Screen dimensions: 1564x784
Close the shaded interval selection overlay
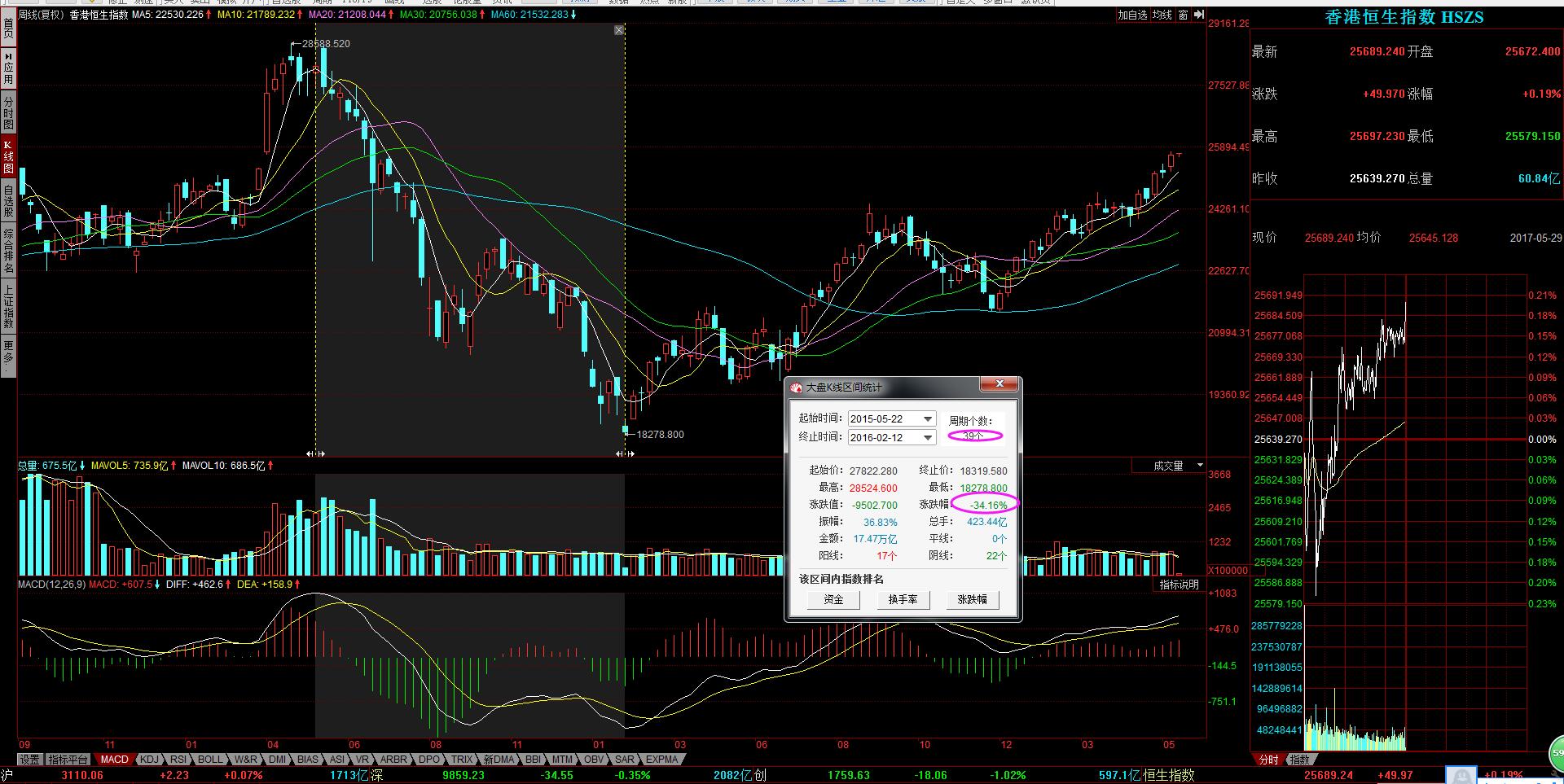click(619, 30)
